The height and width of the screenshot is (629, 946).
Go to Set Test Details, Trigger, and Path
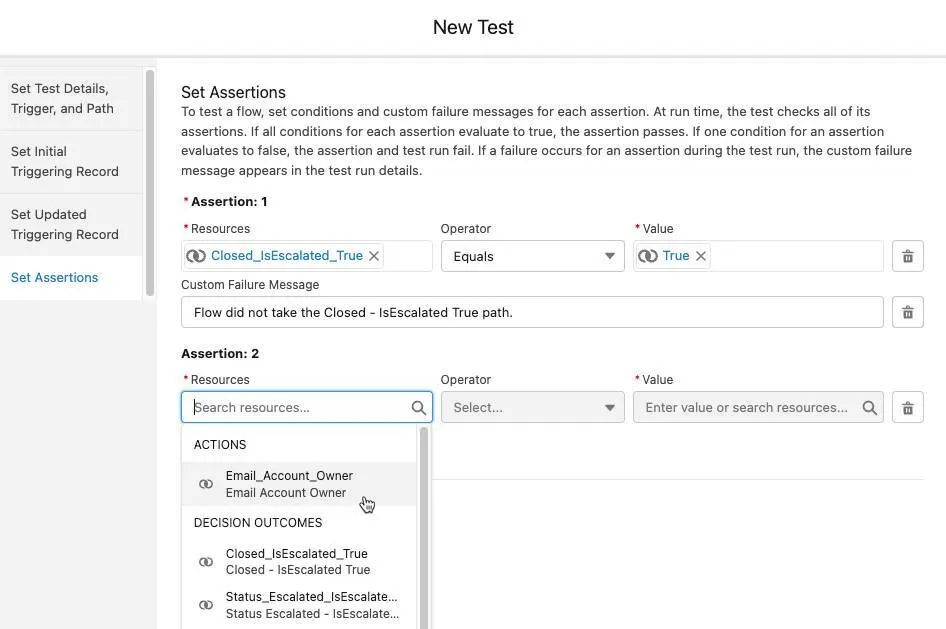(63, 97)
